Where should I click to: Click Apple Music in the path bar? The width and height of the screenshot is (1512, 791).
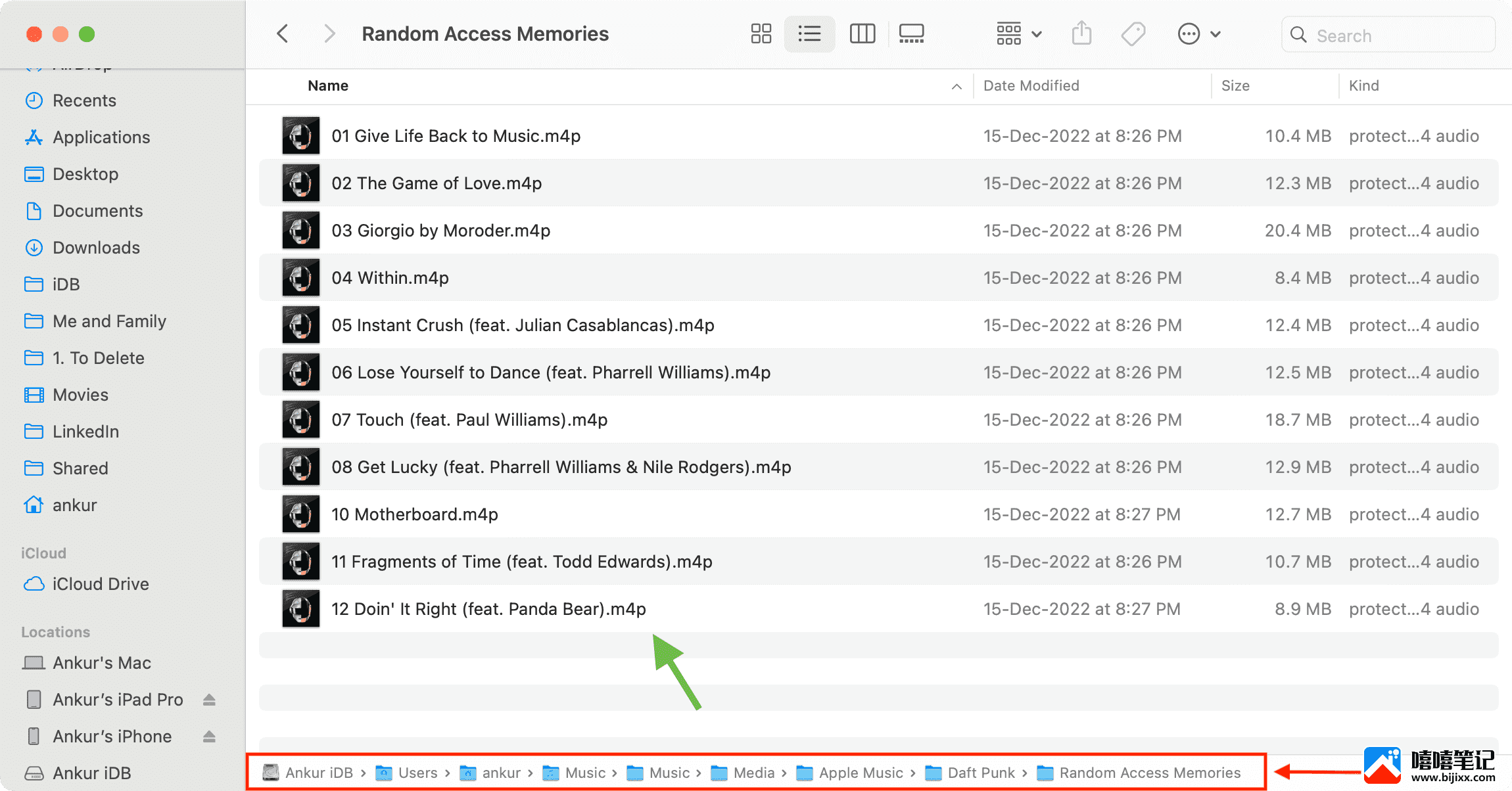[850, 773]
